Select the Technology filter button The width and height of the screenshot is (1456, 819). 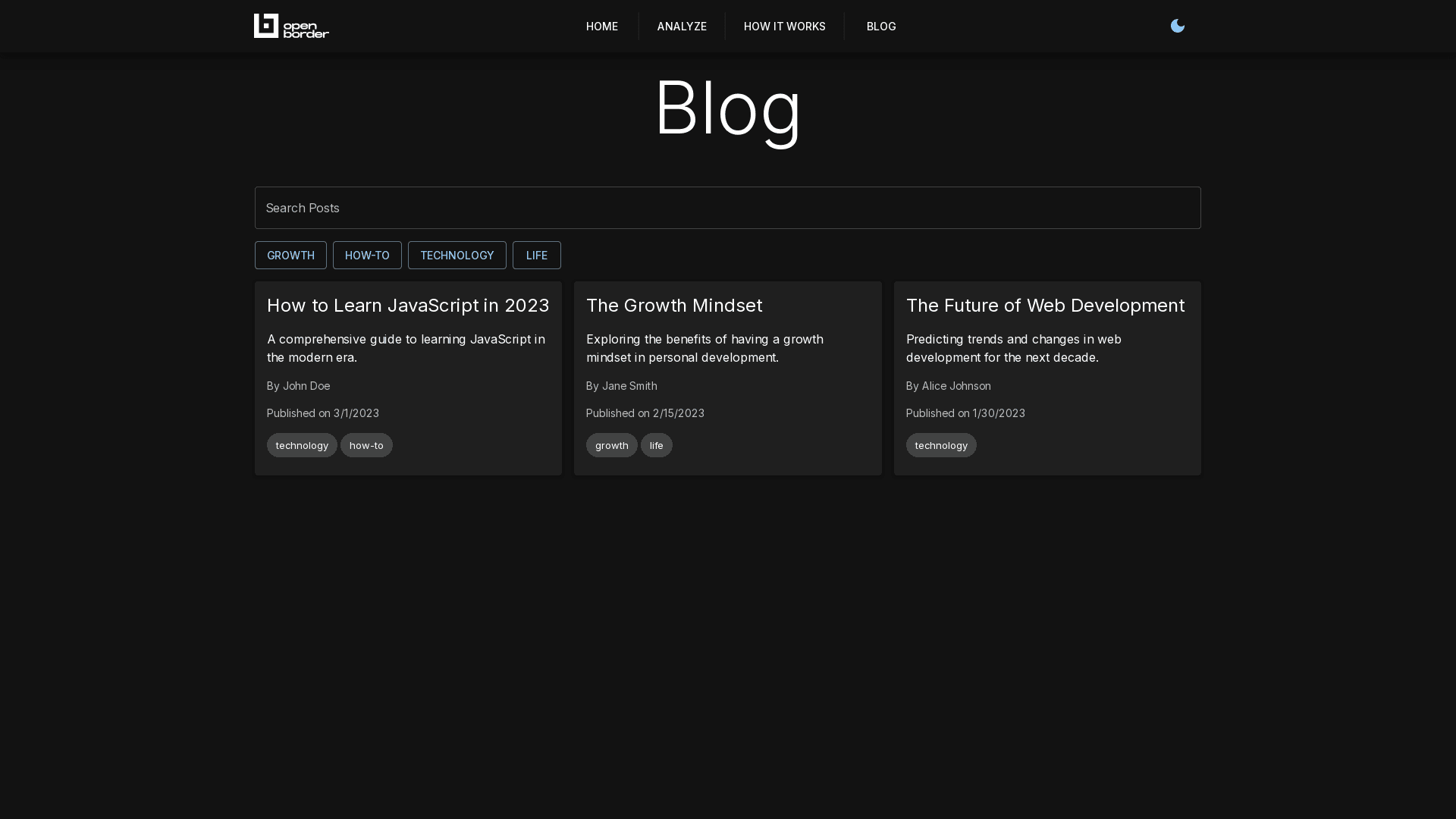[x=457, y=256]
